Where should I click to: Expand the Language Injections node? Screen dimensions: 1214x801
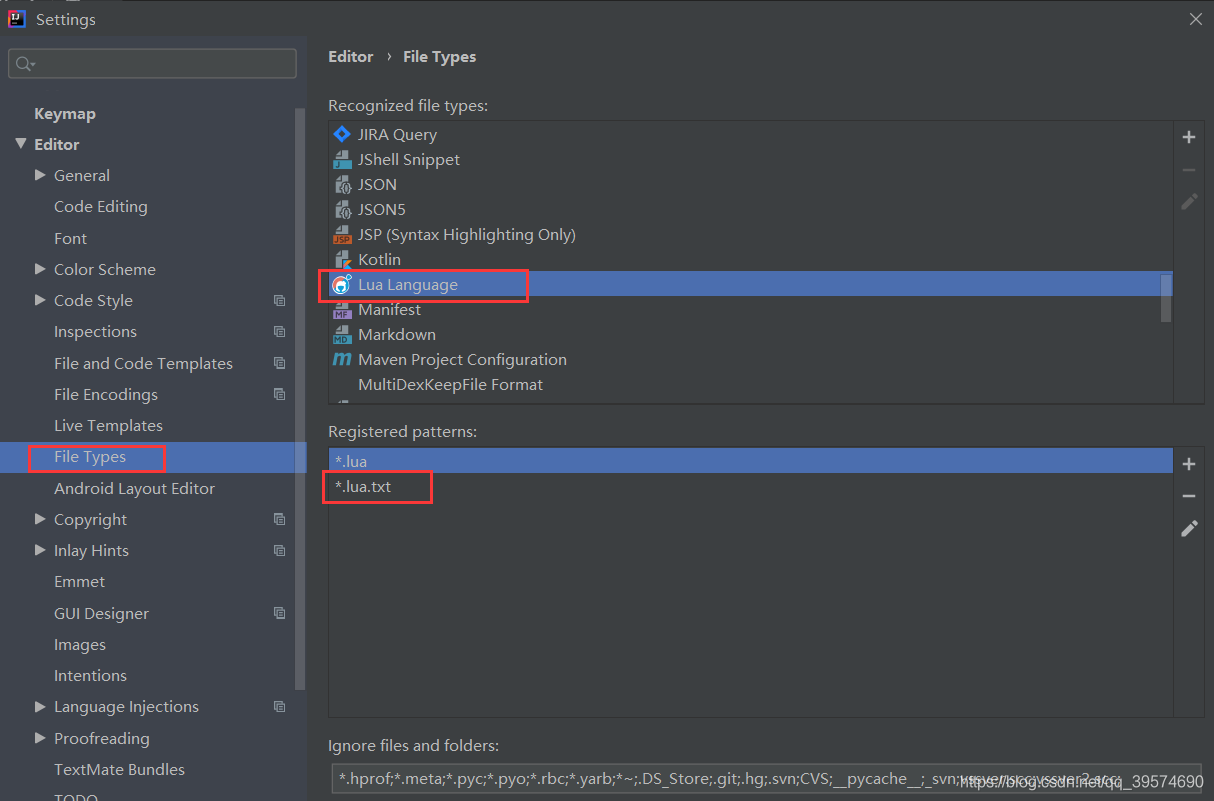[40, 706]
